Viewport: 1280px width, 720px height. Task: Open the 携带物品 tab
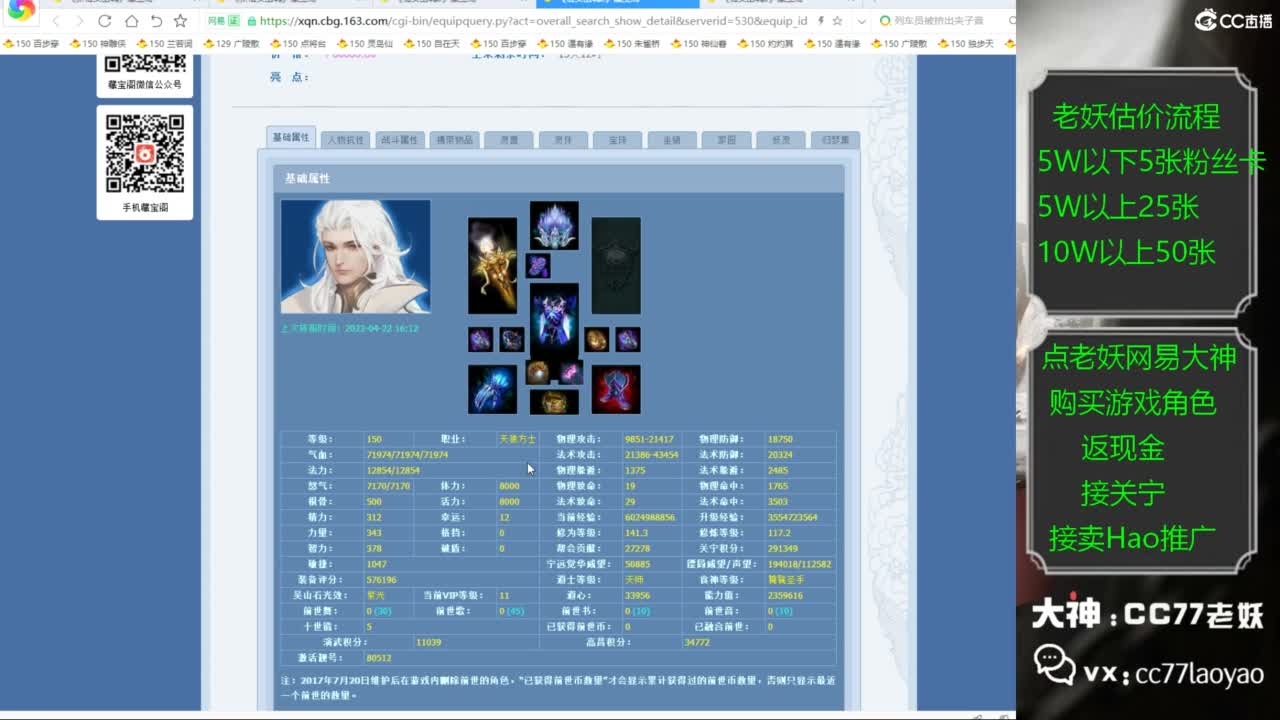tap(454, 140)
